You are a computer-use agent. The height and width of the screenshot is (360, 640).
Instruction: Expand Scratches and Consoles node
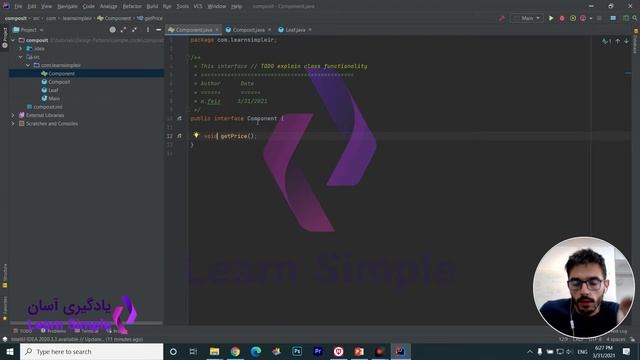click(x=13, y=123)
